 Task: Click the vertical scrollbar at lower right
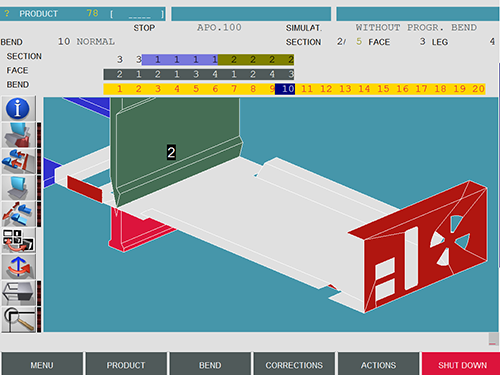pyautogui.click(x=493, y=339)
